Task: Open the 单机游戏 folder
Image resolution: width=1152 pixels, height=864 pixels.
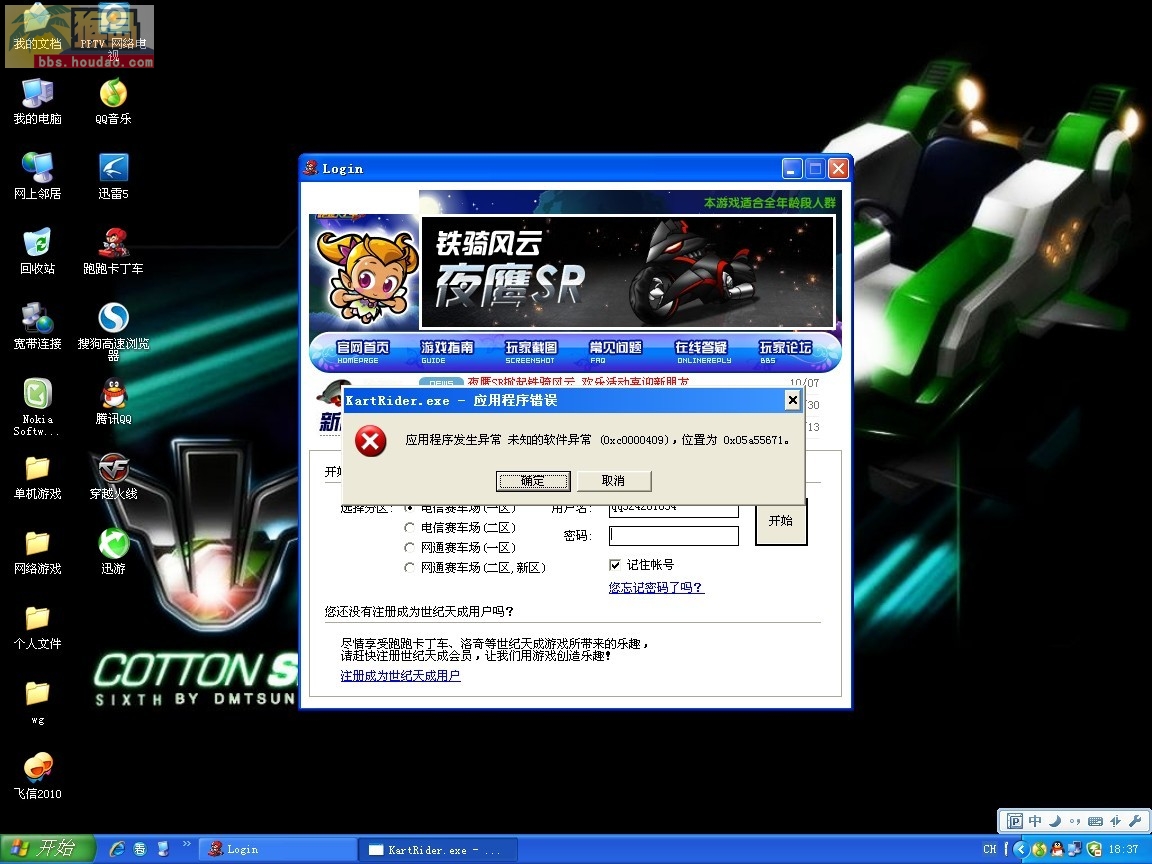Action: click(37, 476)
